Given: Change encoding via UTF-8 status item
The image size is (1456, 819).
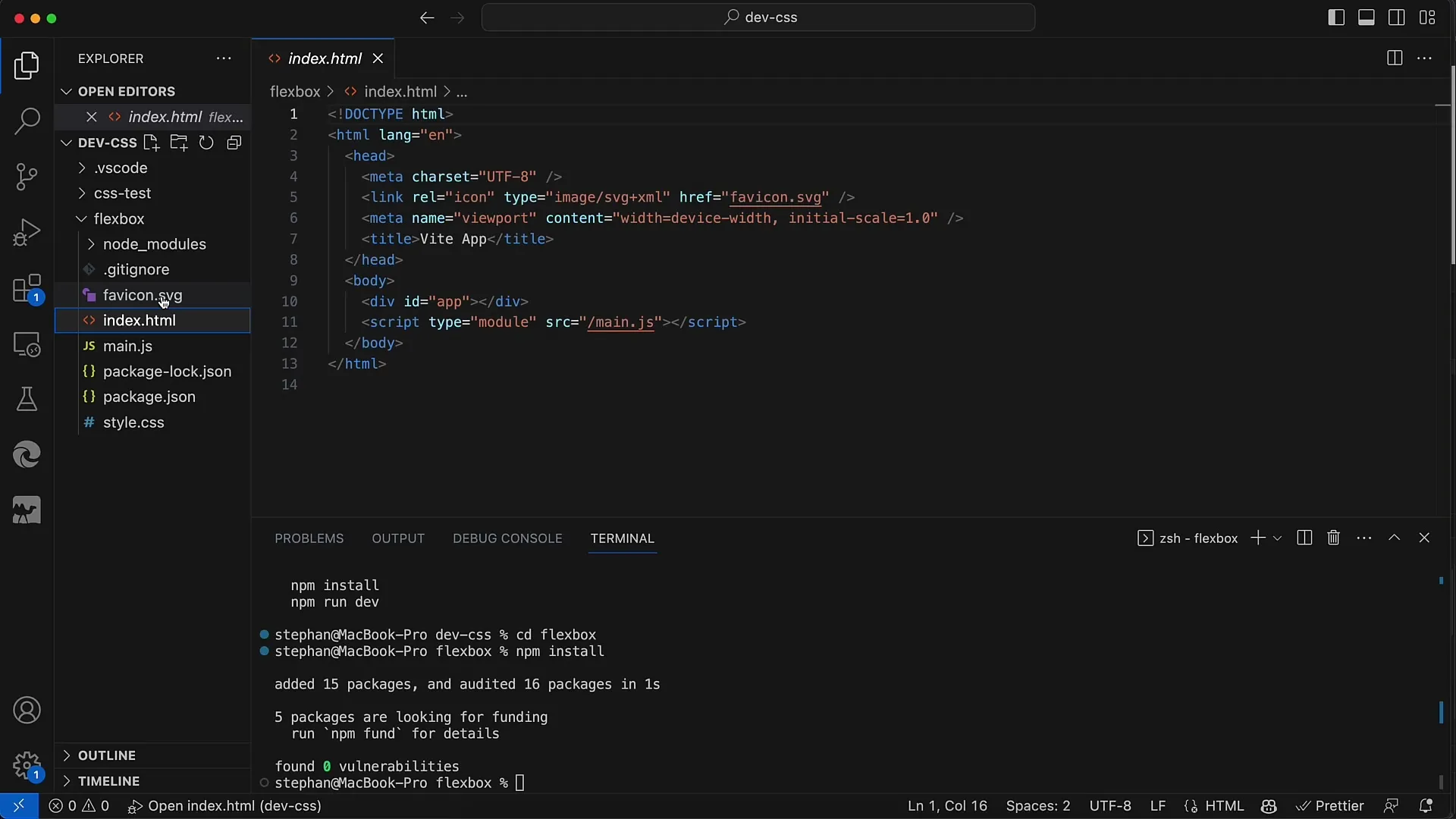Looking at the screenshot, I should click(x=1110, y=805).
